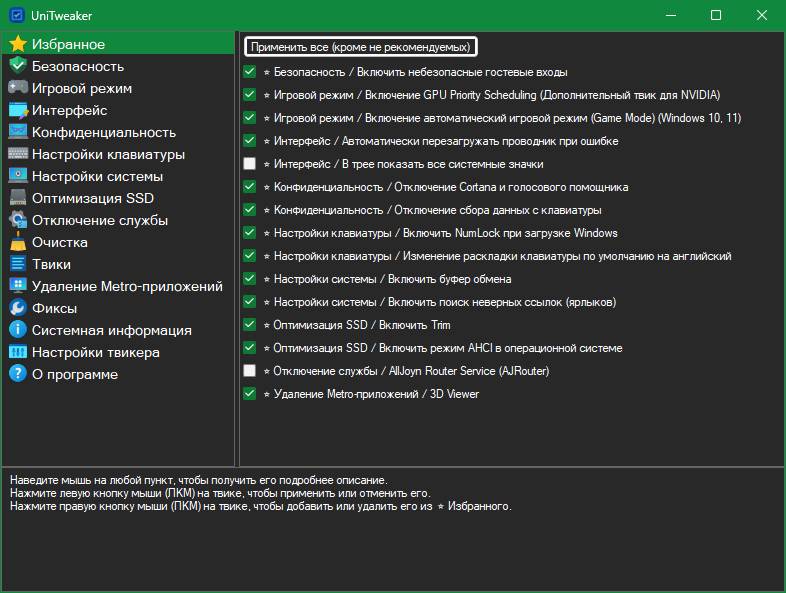Click the broom icon for Очистка
This screenshot has height=593, width=786.
pos(17,242)
